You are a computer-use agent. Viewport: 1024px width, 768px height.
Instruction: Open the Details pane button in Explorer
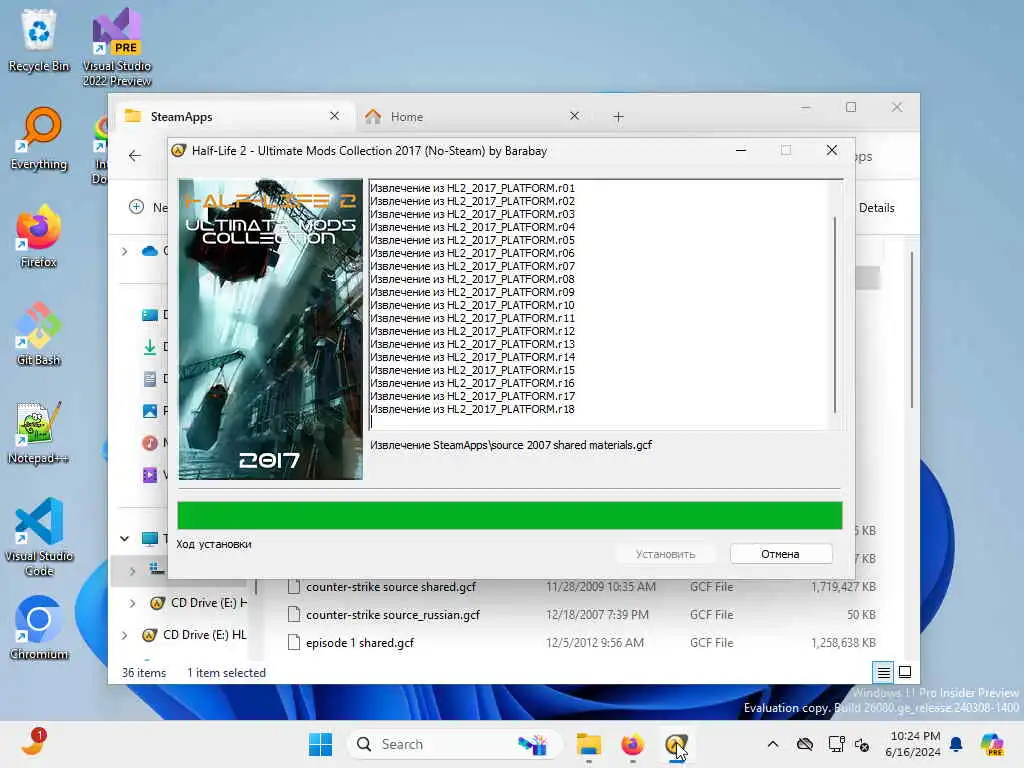(876, 208)
